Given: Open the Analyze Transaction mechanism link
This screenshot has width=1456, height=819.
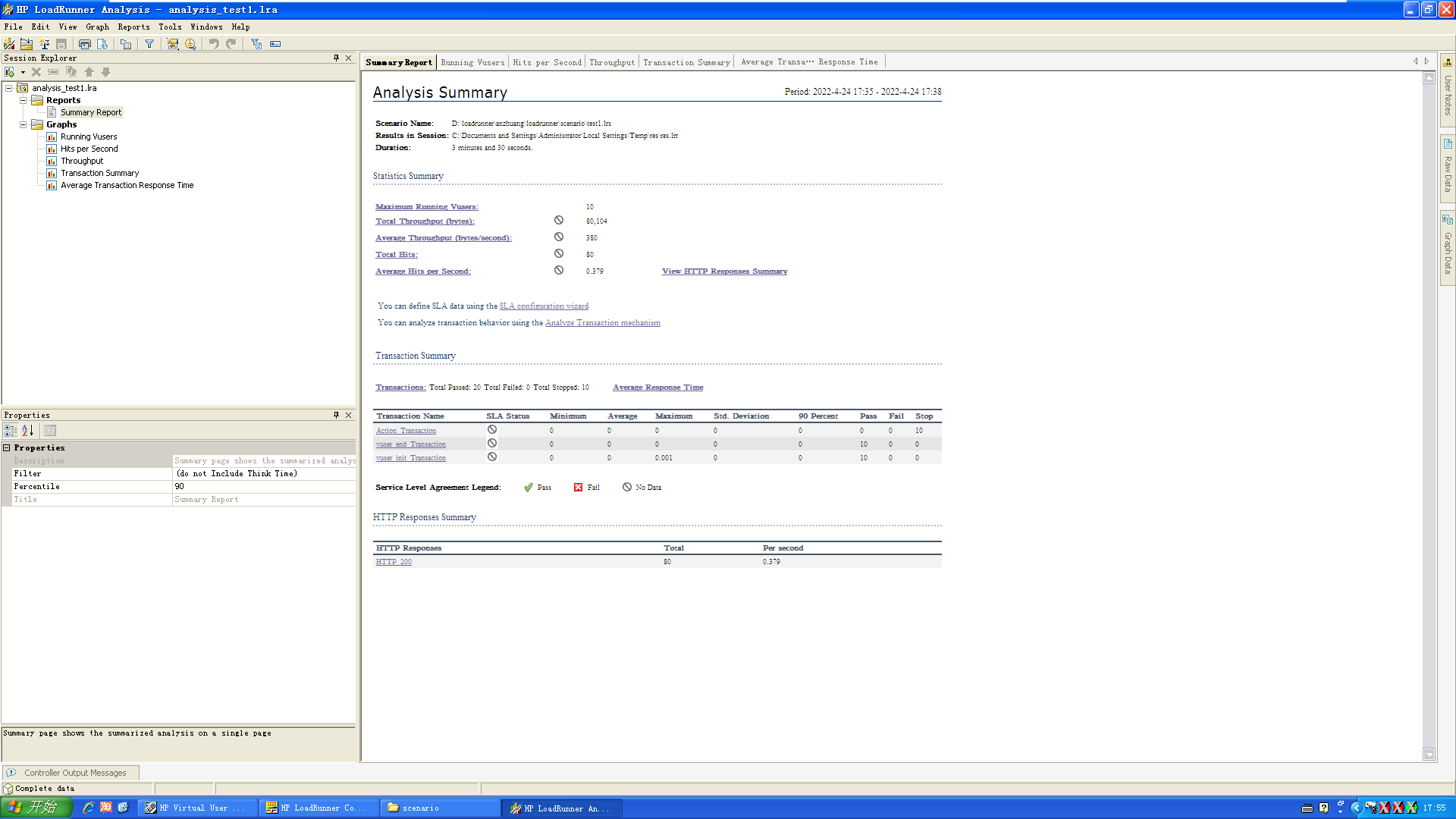Looking at the screenshot, I should pos(603,323).
